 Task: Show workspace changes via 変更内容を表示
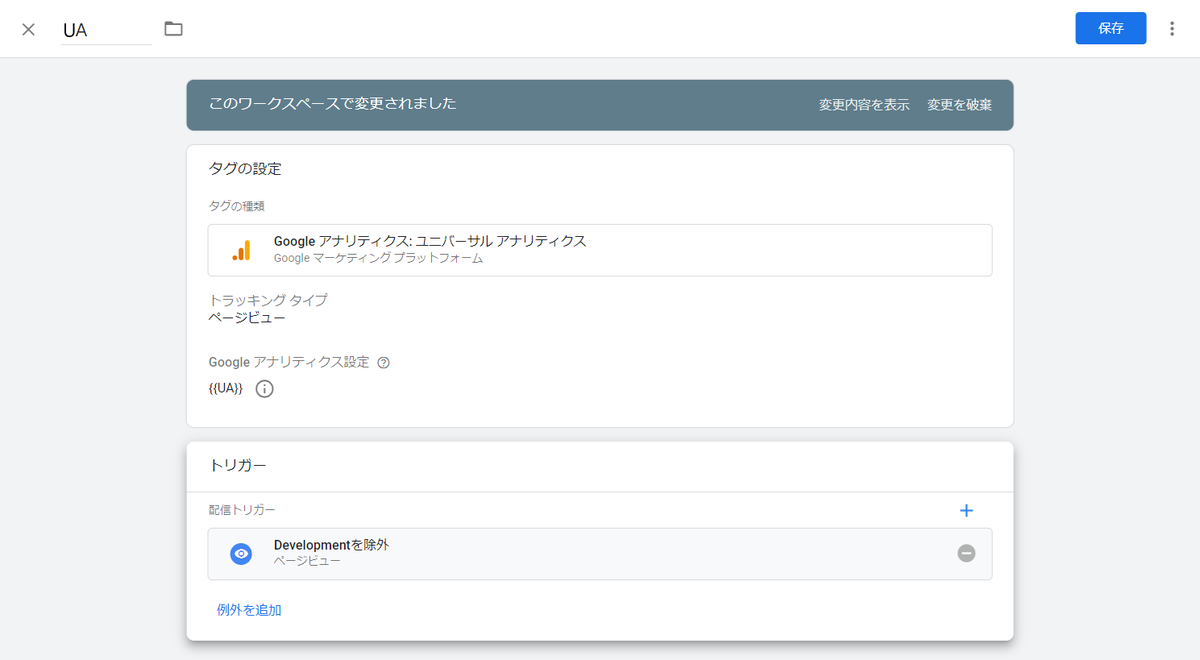pyautogui.click(x=864, y=105)
